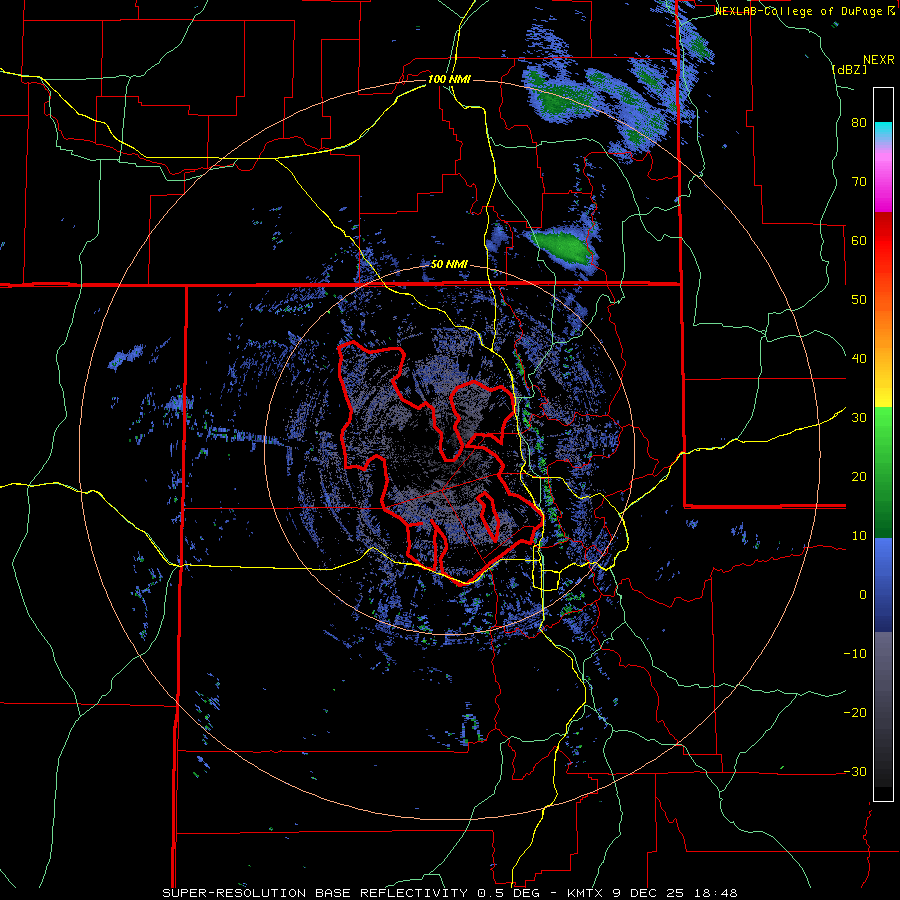The height and width of the screenshot is (900, 900).
Task: Click the 40 value on the dBZ scale
Action: tap(859, 359)
